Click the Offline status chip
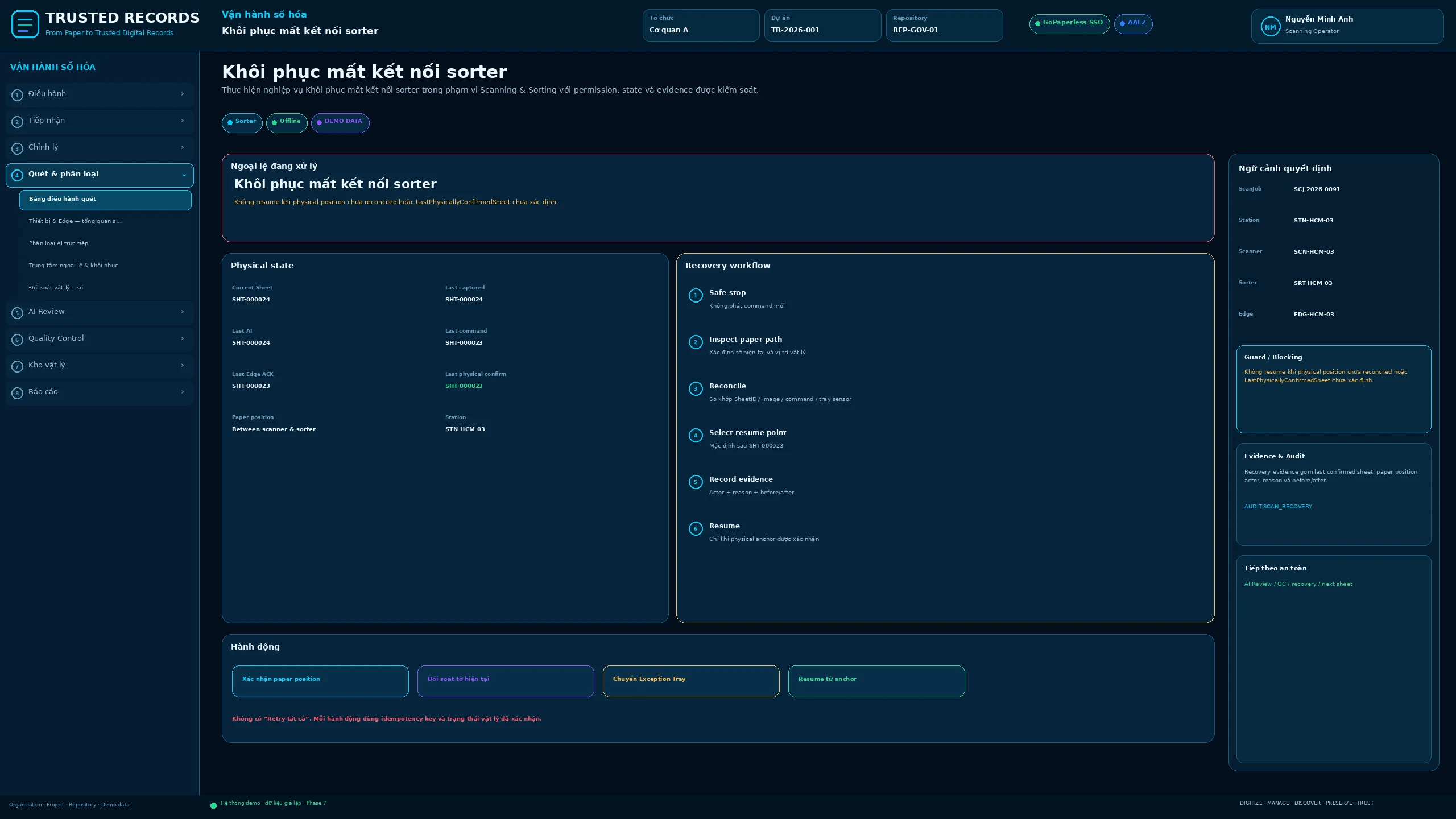 (x=287, y=123)
